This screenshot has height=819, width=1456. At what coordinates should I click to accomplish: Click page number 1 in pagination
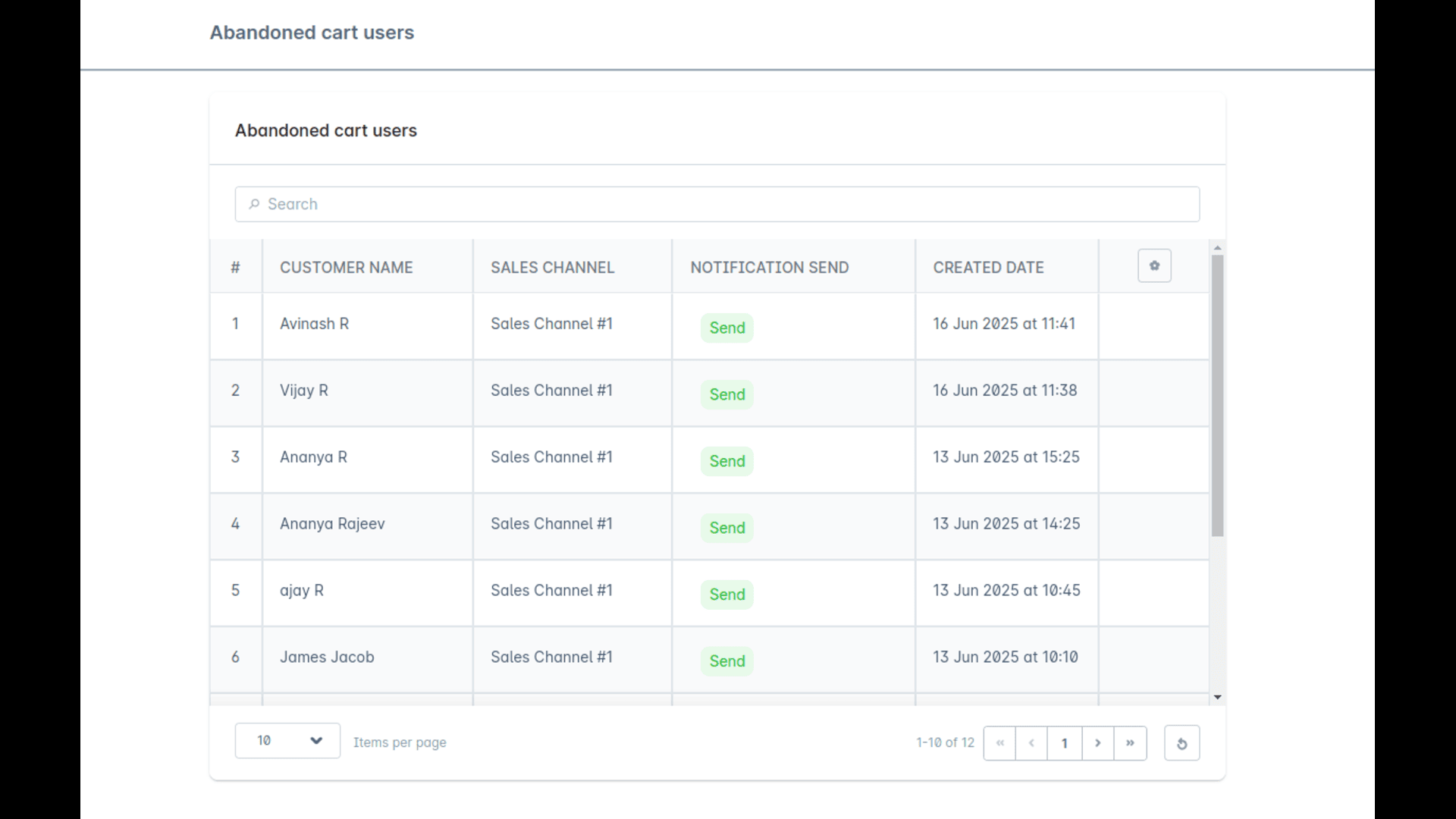(1064, 743)
